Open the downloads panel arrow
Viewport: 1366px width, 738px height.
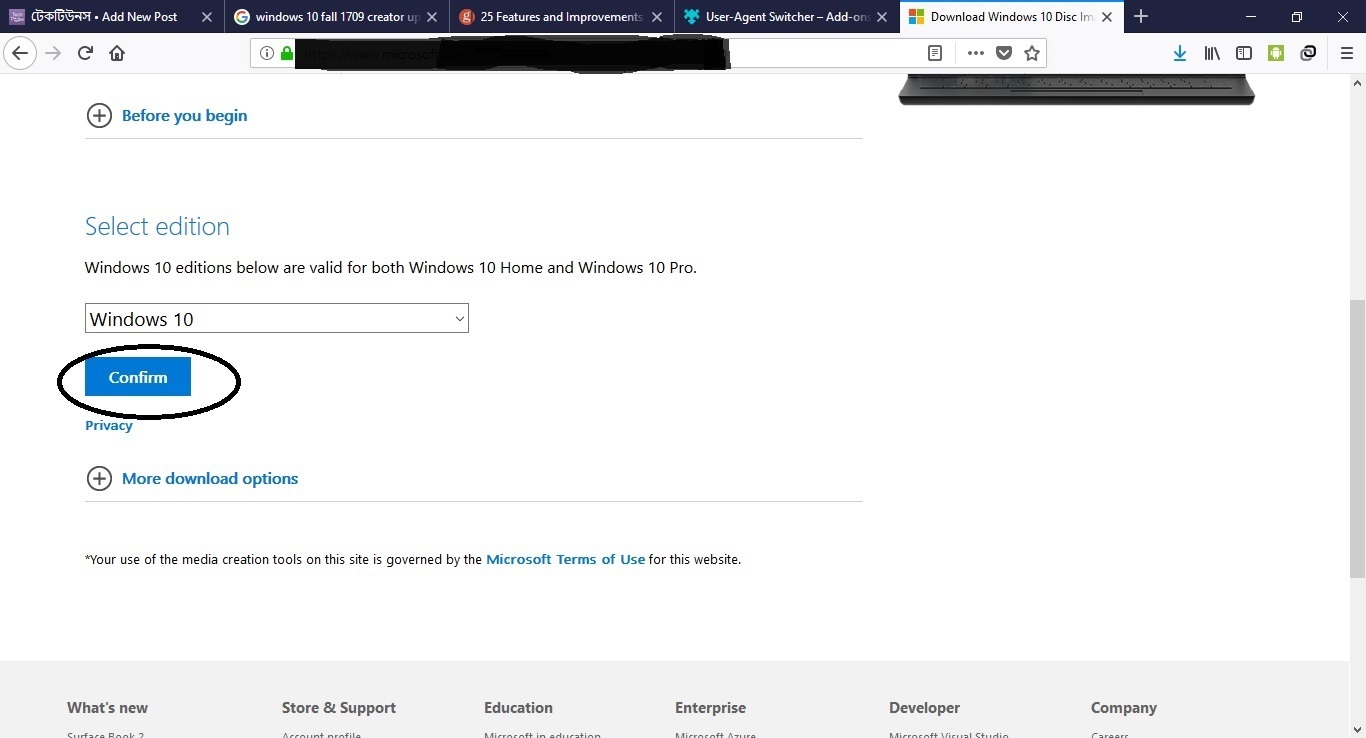click(x=1180, y=54)
